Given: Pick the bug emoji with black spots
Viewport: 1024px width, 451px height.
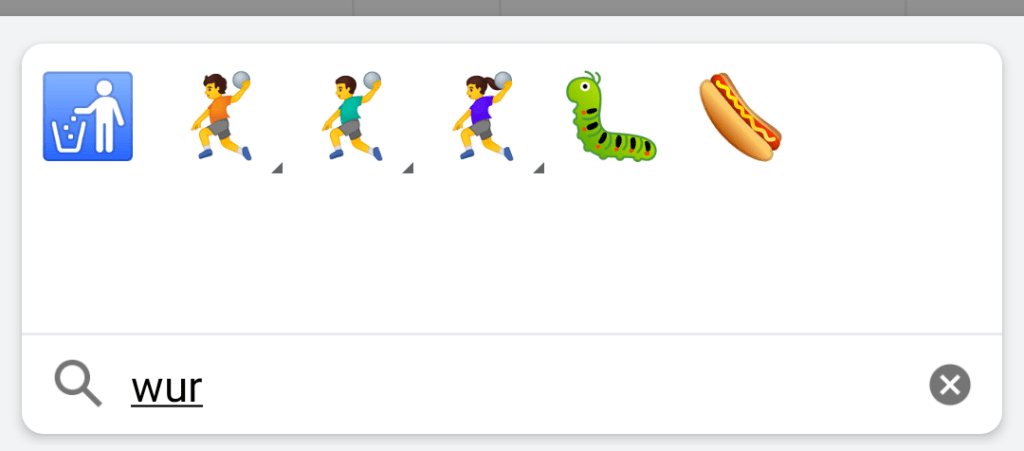Looking at the screenshot, I should [x=611, y=116].
